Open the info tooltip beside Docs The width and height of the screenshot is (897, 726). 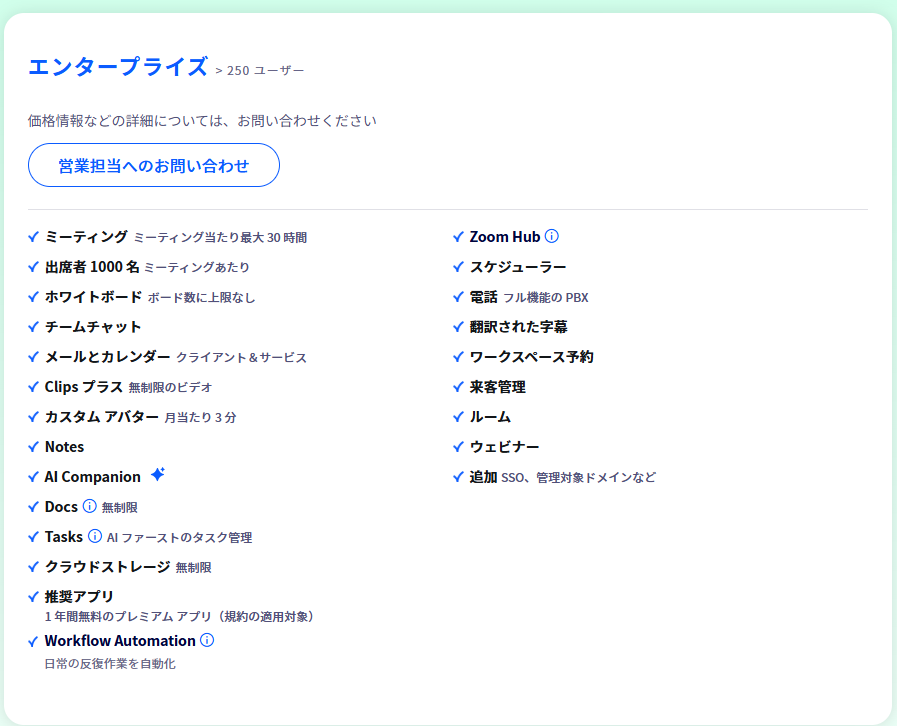coord(89,507)
